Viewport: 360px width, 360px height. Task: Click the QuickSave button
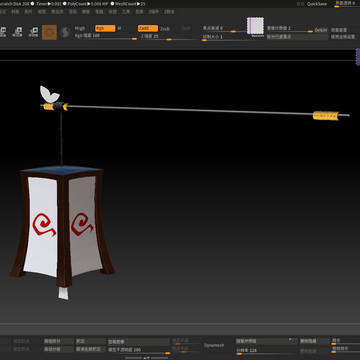pyautogui.click(x=316, y=4)
